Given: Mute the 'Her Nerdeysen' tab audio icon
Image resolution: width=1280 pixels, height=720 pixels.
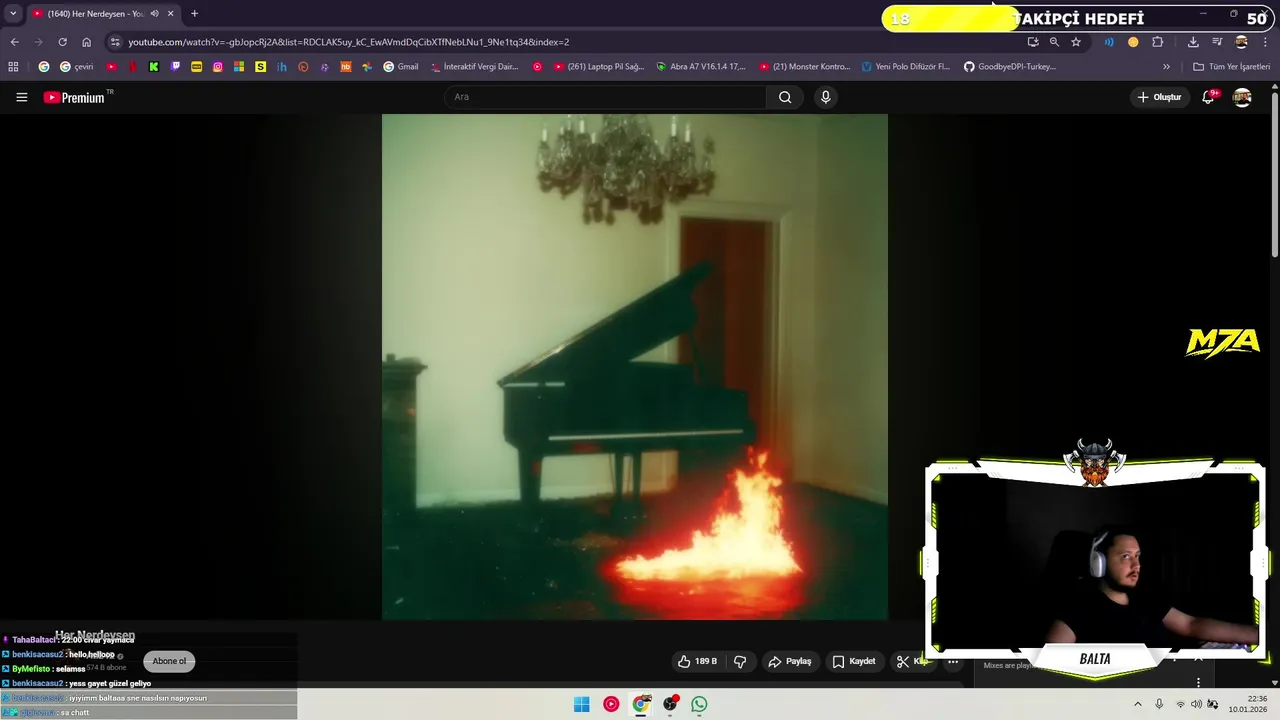Looking at the screenshot, I should coord(154,14).
